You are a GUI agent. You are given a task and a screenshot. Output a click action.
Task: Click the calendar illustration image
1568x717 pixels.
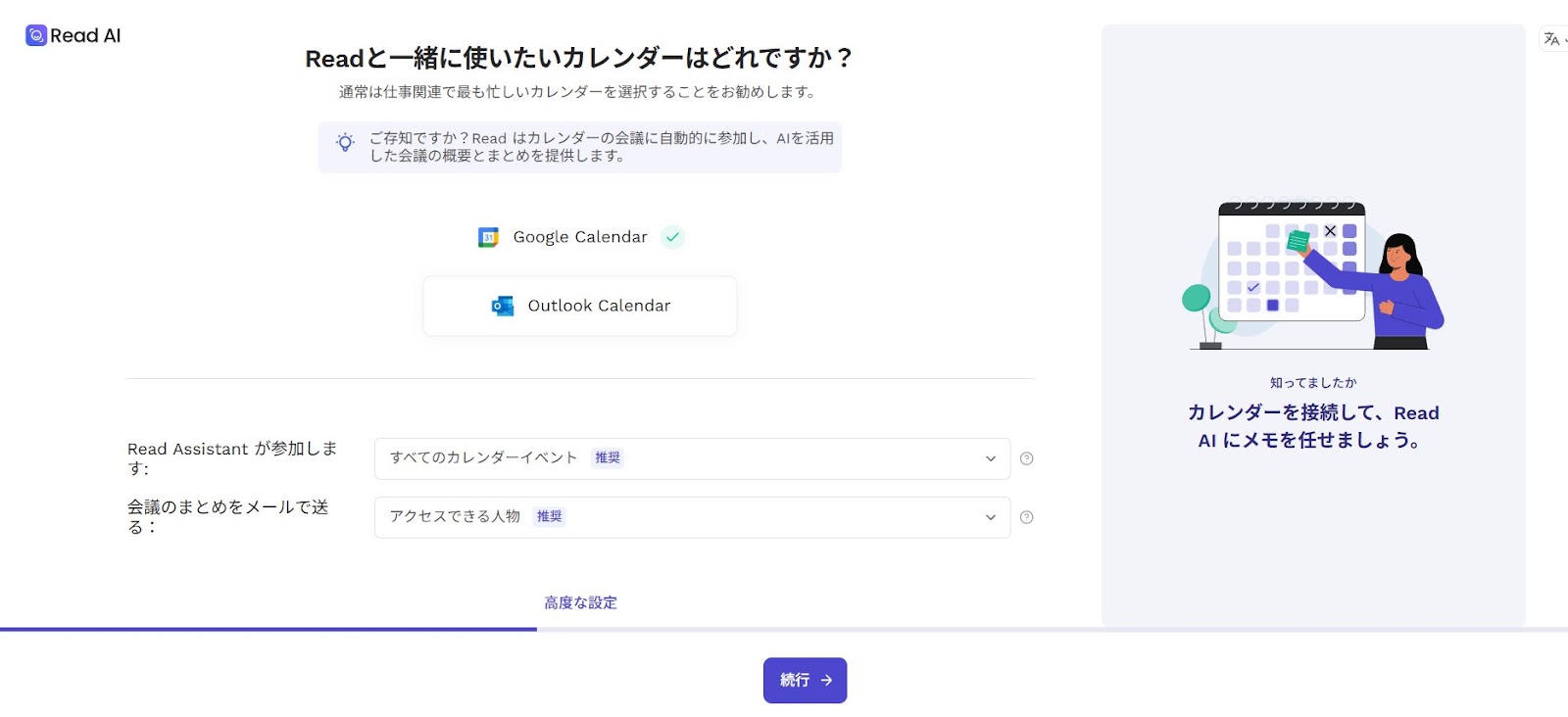(1313, 275)
